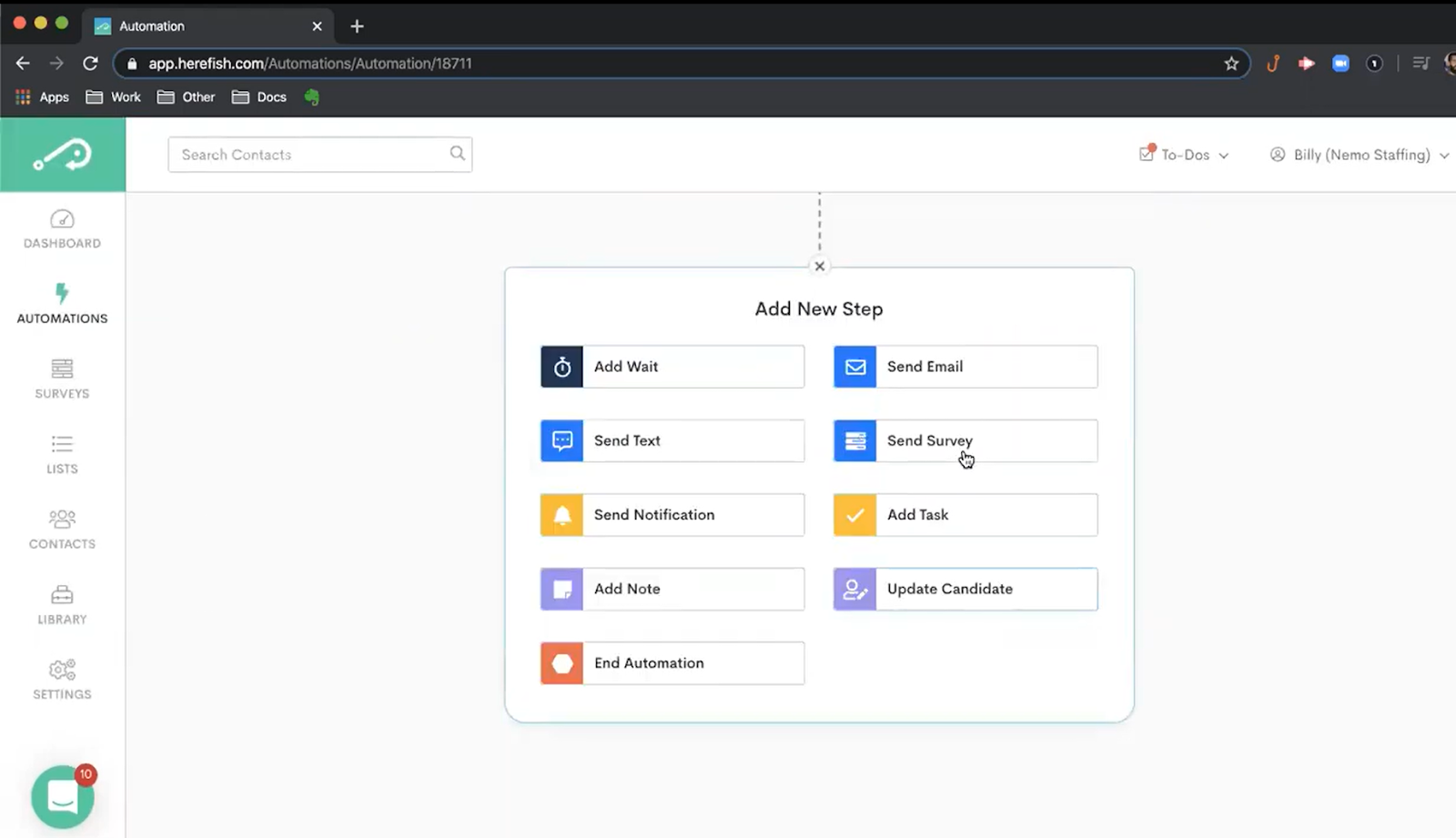
Task: Click the Update Candidate person icon
Action: pyautogui.click(x=855, y=590)
